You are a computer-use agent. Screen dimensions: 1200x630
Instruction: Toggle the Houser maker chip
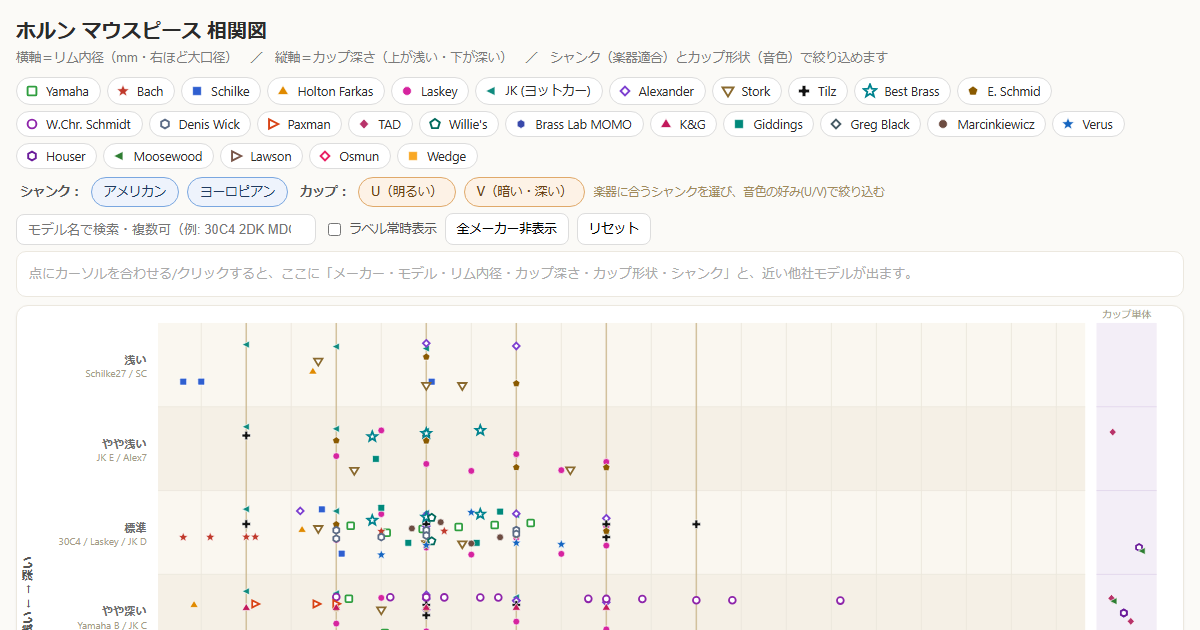(x=57, y=156)
